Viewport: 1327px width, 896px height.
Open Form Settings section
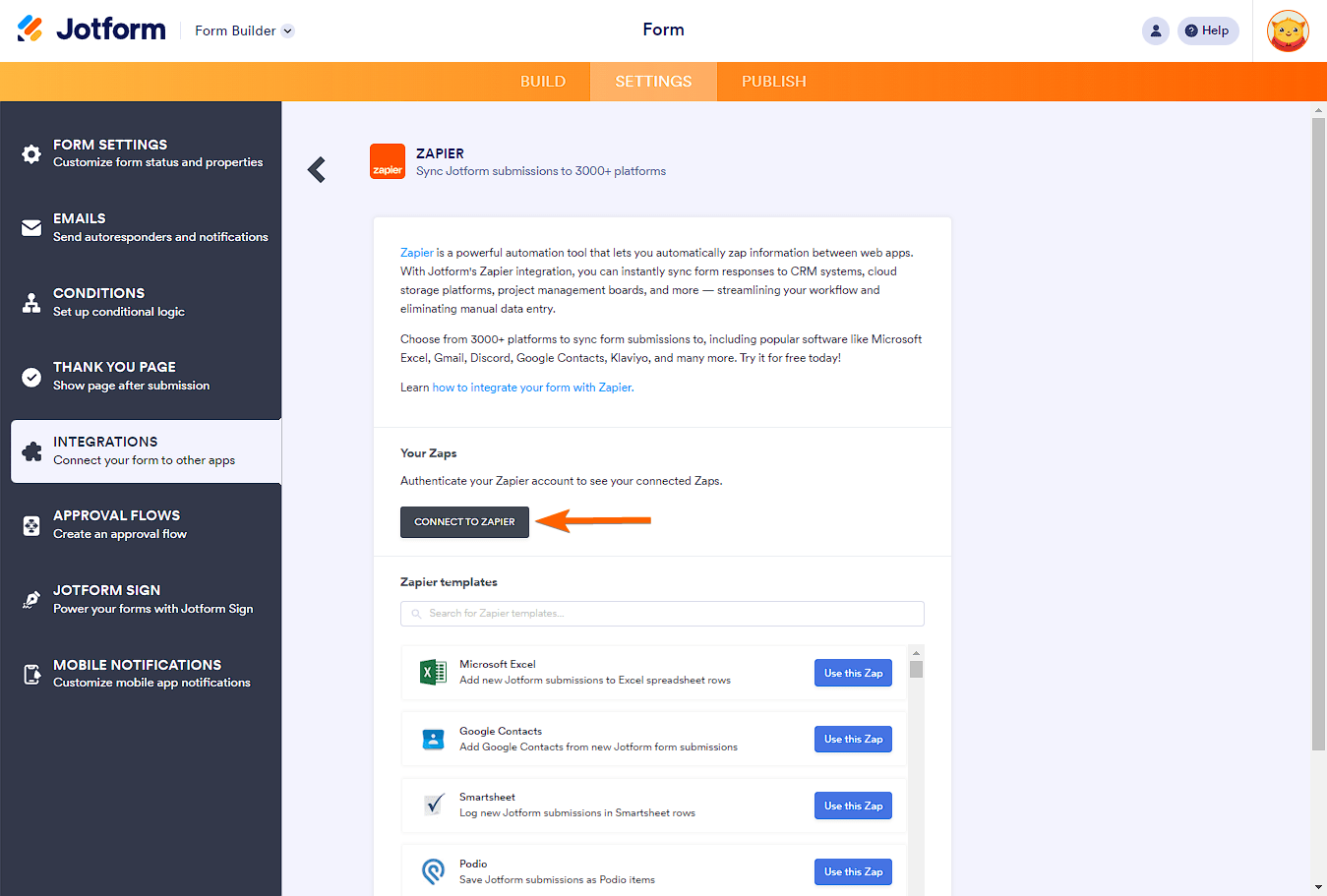point(141,153)
